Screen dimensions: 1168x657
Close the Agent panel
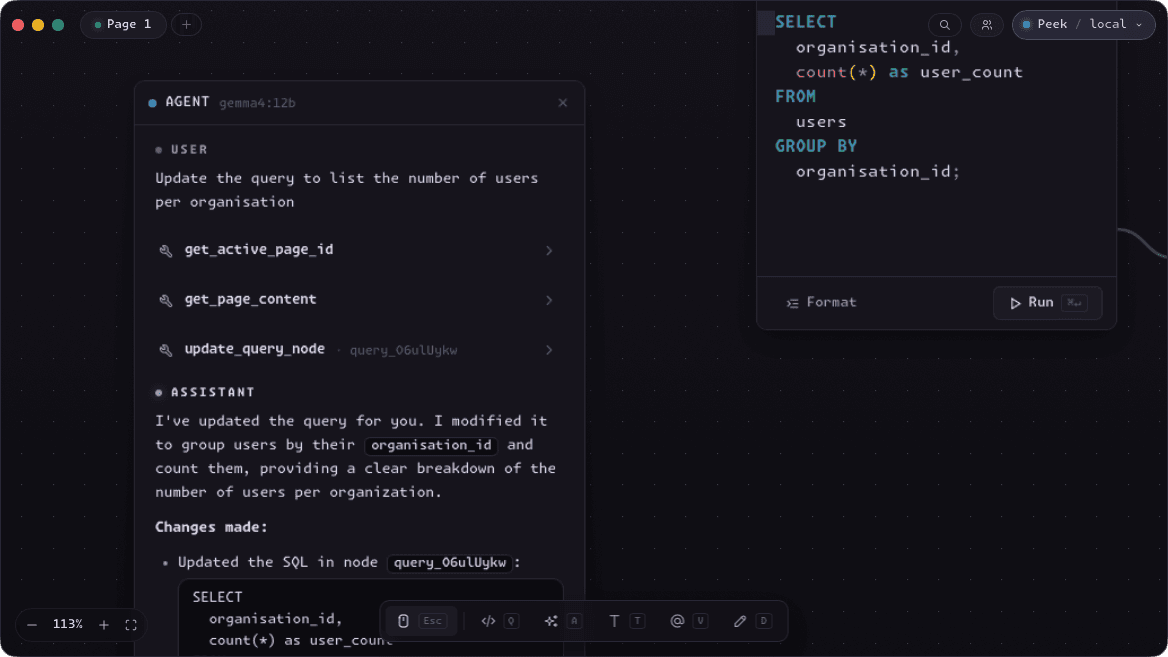562,103
